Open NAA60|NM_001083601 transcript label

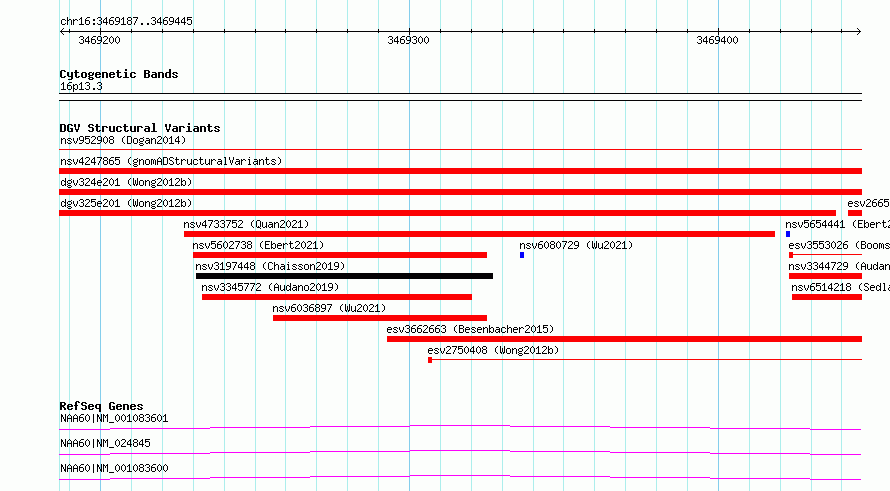click(x=114, y=418)
